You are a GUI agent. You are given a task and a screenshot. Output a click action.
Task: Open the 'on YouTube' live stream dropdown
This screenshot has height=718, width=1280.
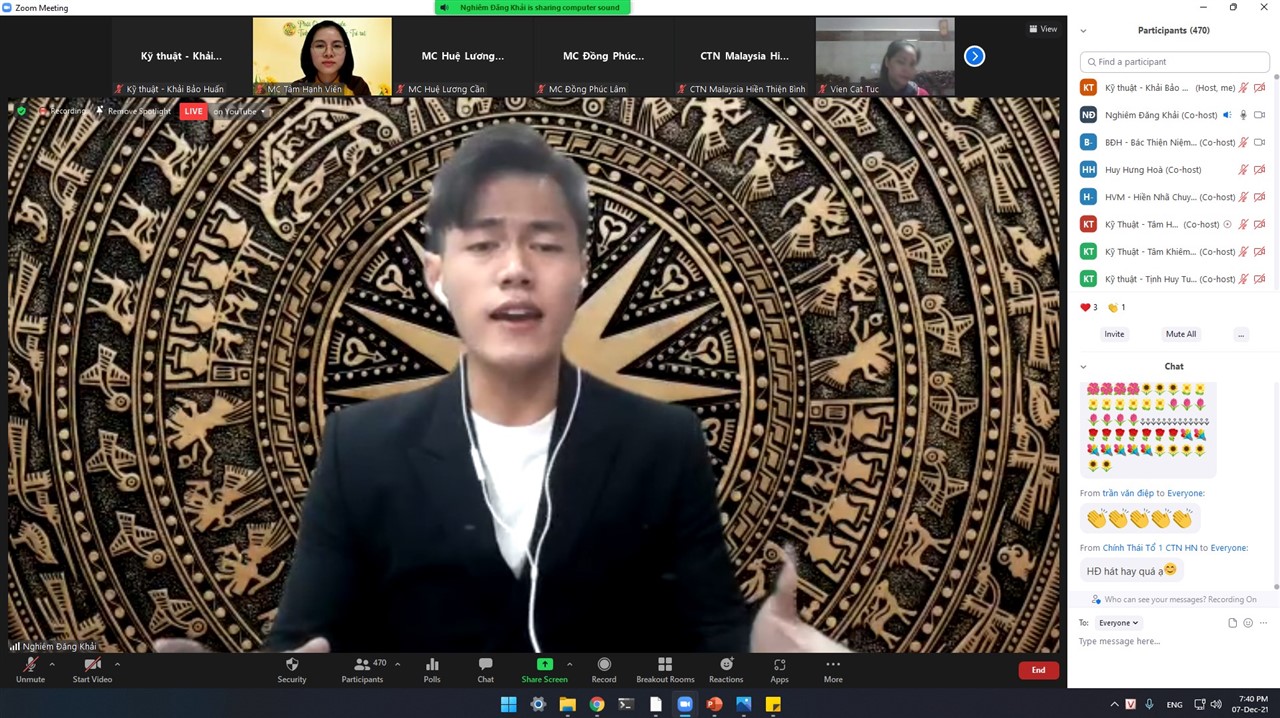tap(238, 111)
